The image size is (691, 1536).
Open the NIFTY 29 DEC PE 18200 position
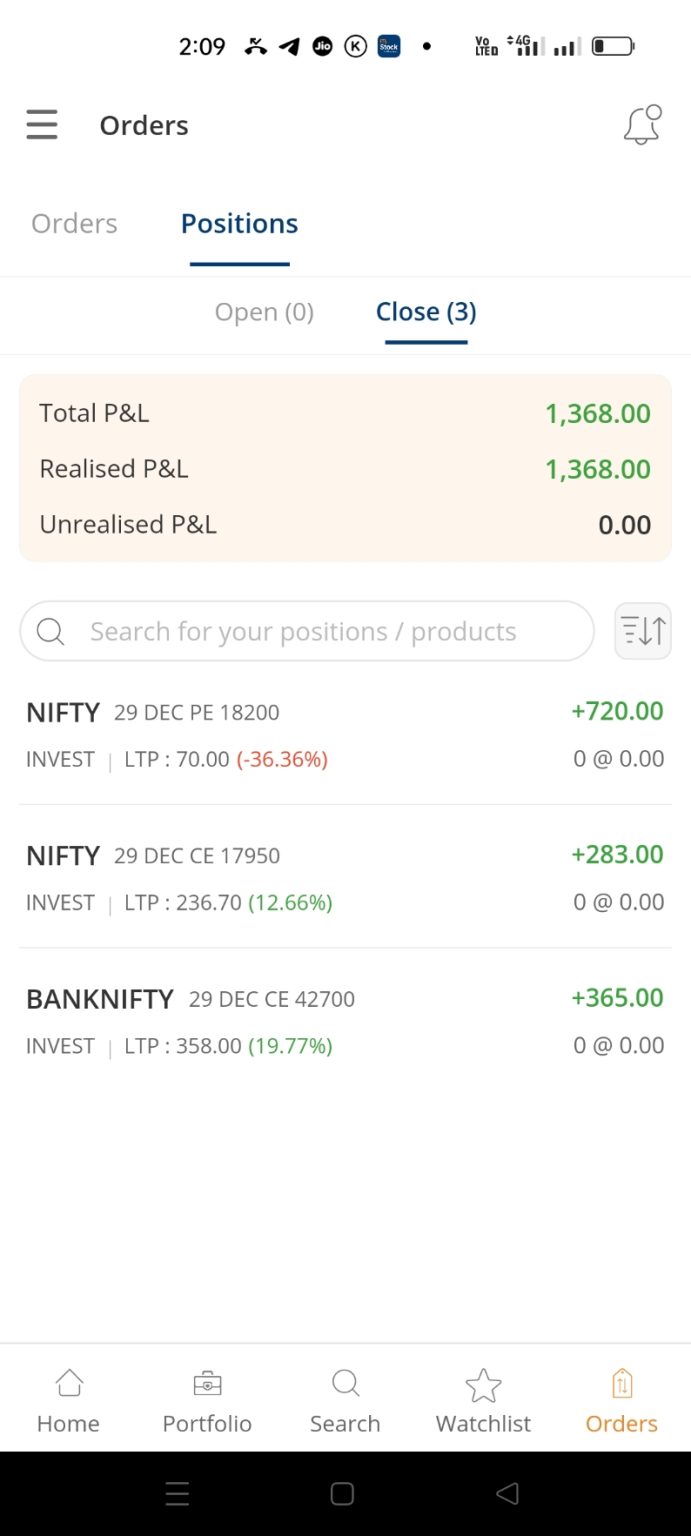coord(345,733)
